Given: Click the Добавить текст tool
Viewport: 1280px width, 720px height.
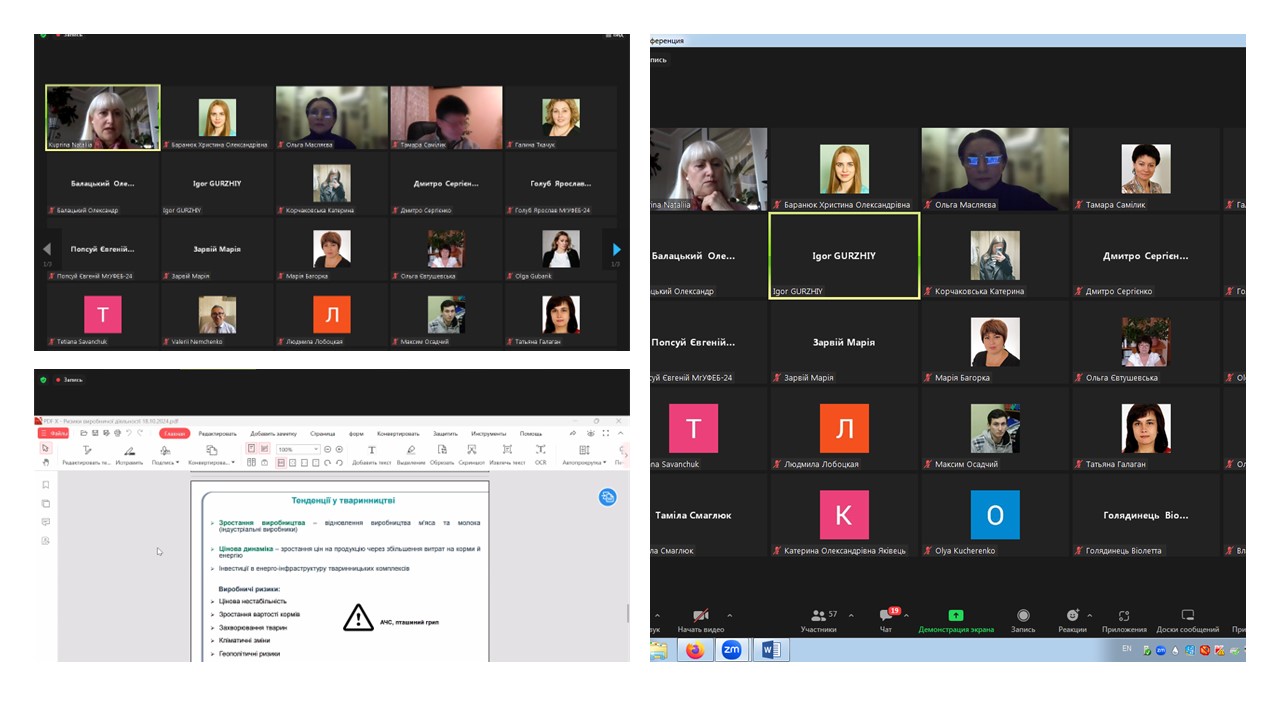Looking at the screenshot, I should 372,455.
